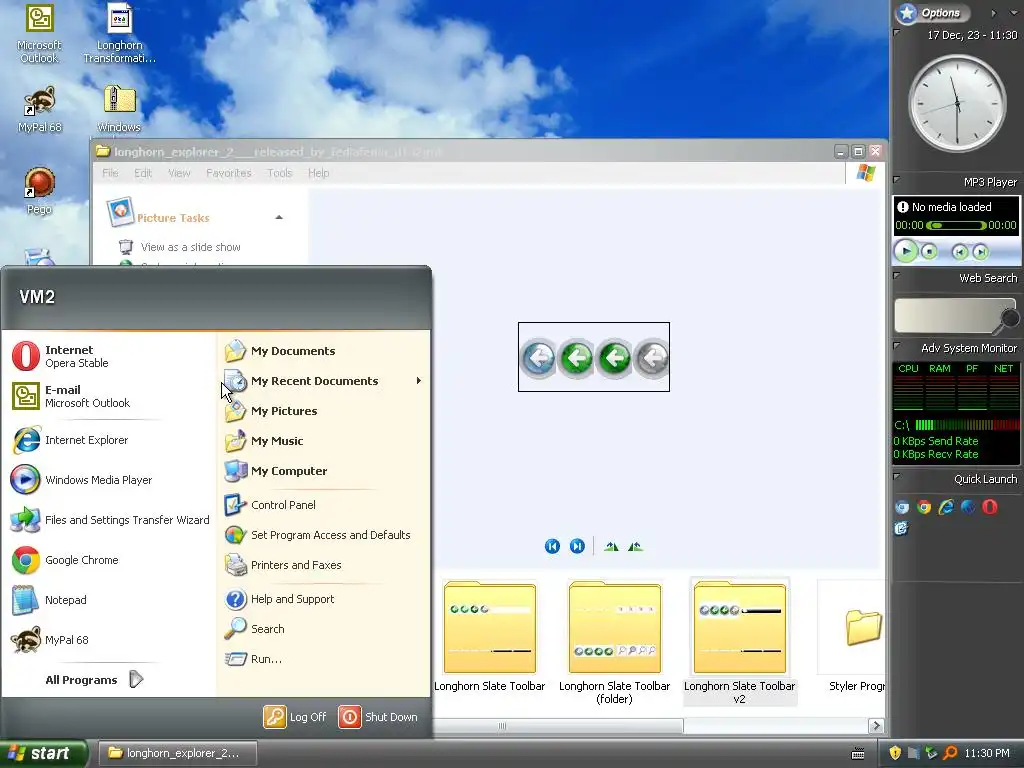Image resolution: width=1024 pixels, height=768 pixels.
Task: Open the Adv System Monitor corner menu
Action: tap(897, 345)
